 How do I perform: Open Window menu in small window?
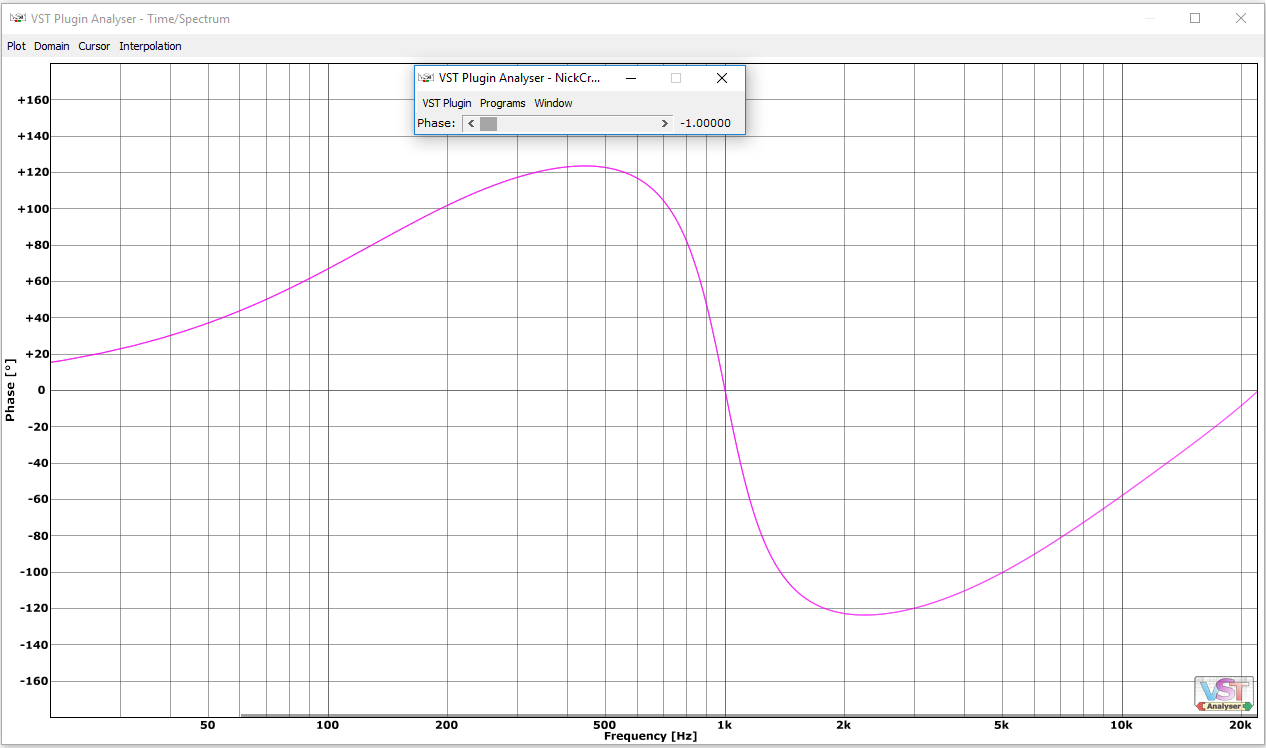point(553,103)
